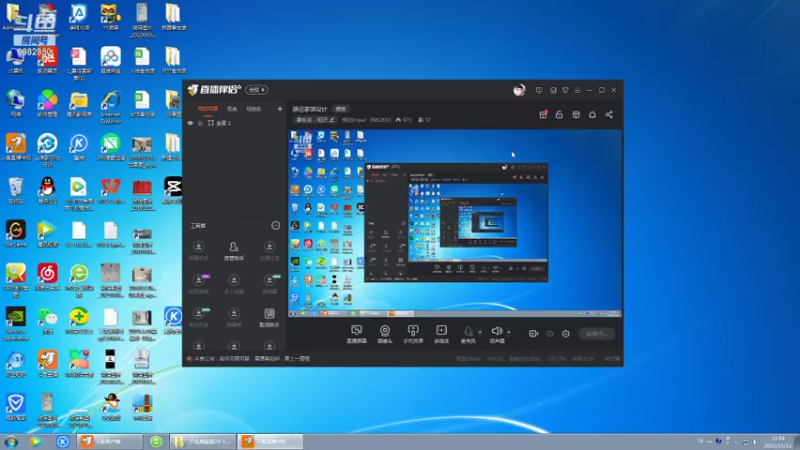Open streaming settings gear

point(565,334)
